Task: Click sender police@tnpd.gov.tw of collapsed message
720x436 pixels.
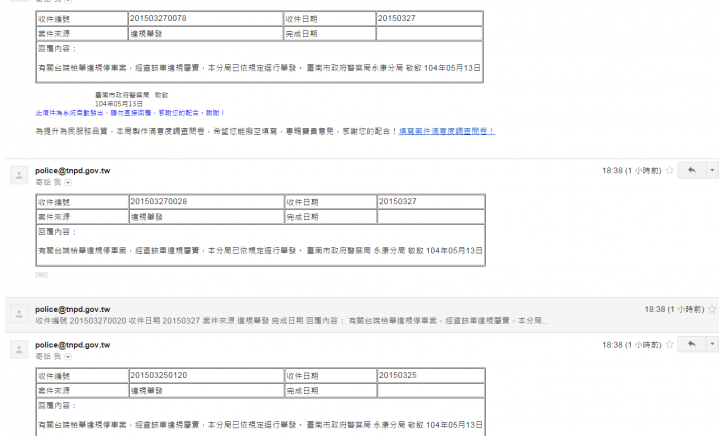Action: [73, 309]
